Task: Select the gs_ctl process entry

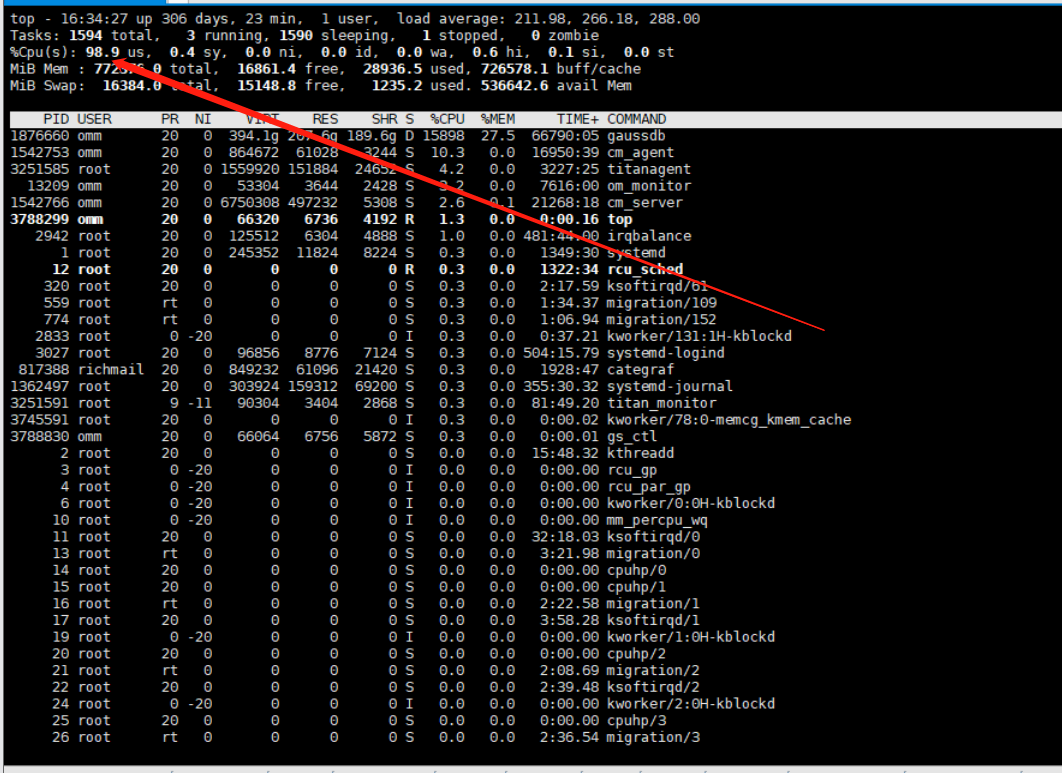Action: [631, 436]
